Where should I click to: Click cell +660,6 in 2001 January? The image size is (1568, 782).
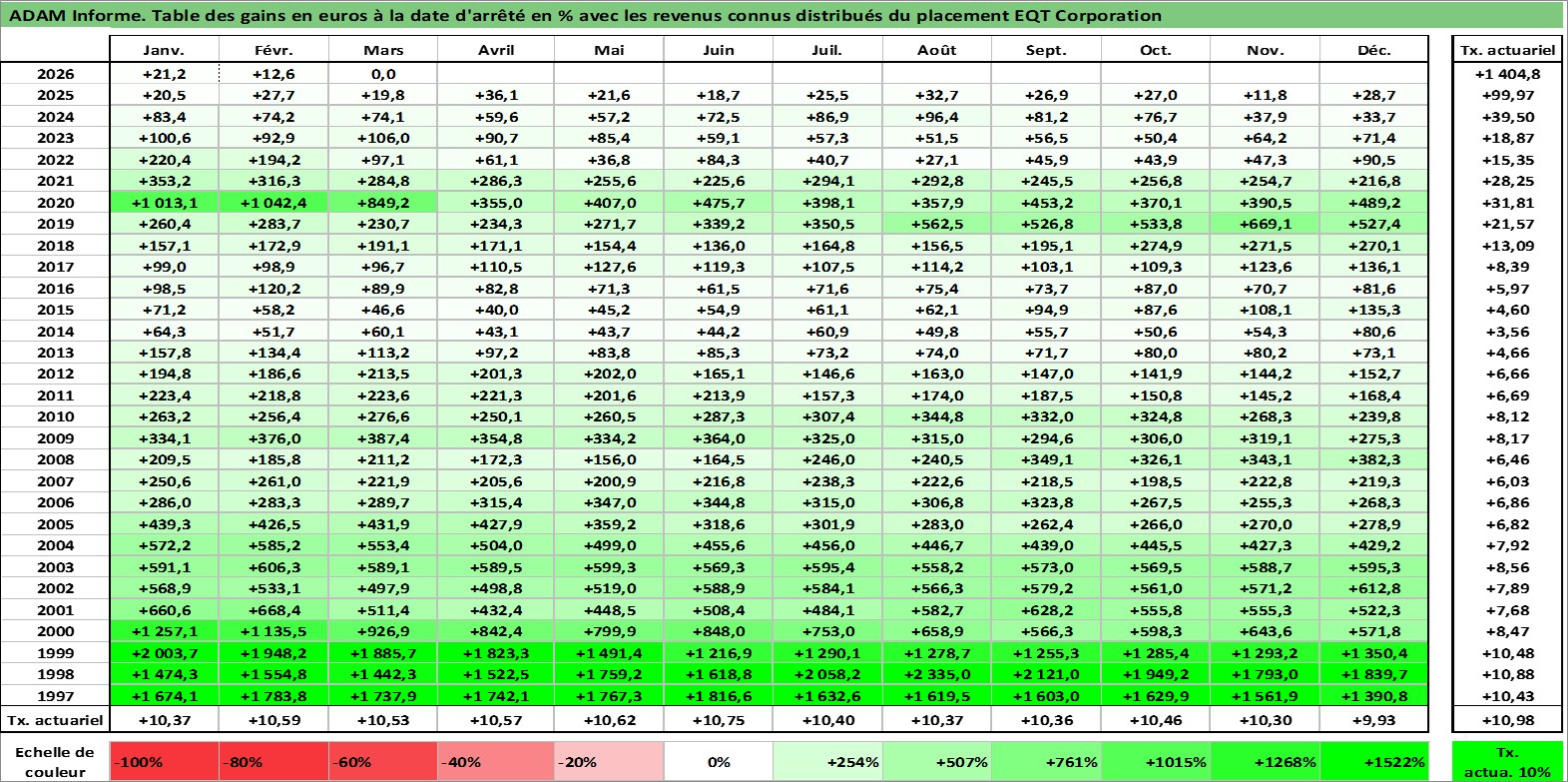[x=164, y=610]
